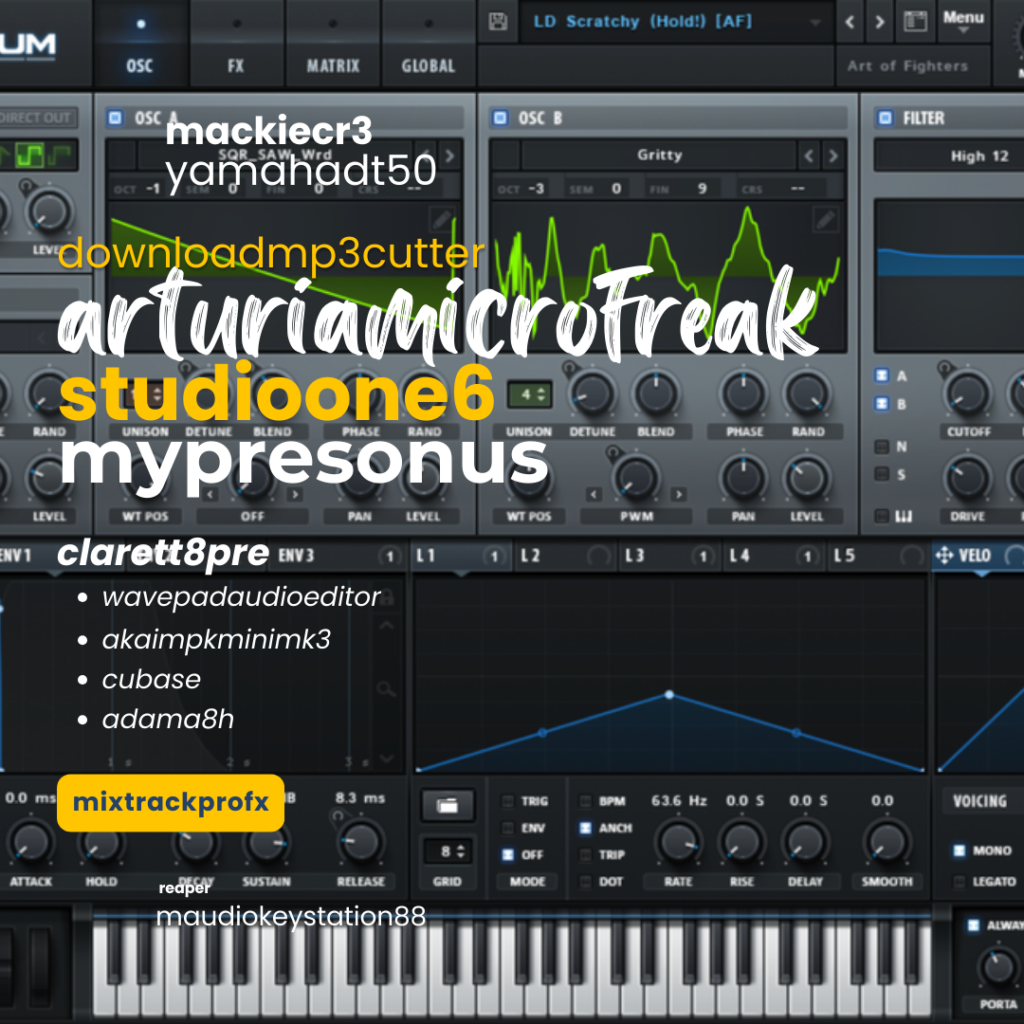
Task: Select the square sub oscillator waveform icon
Action: 30,155
